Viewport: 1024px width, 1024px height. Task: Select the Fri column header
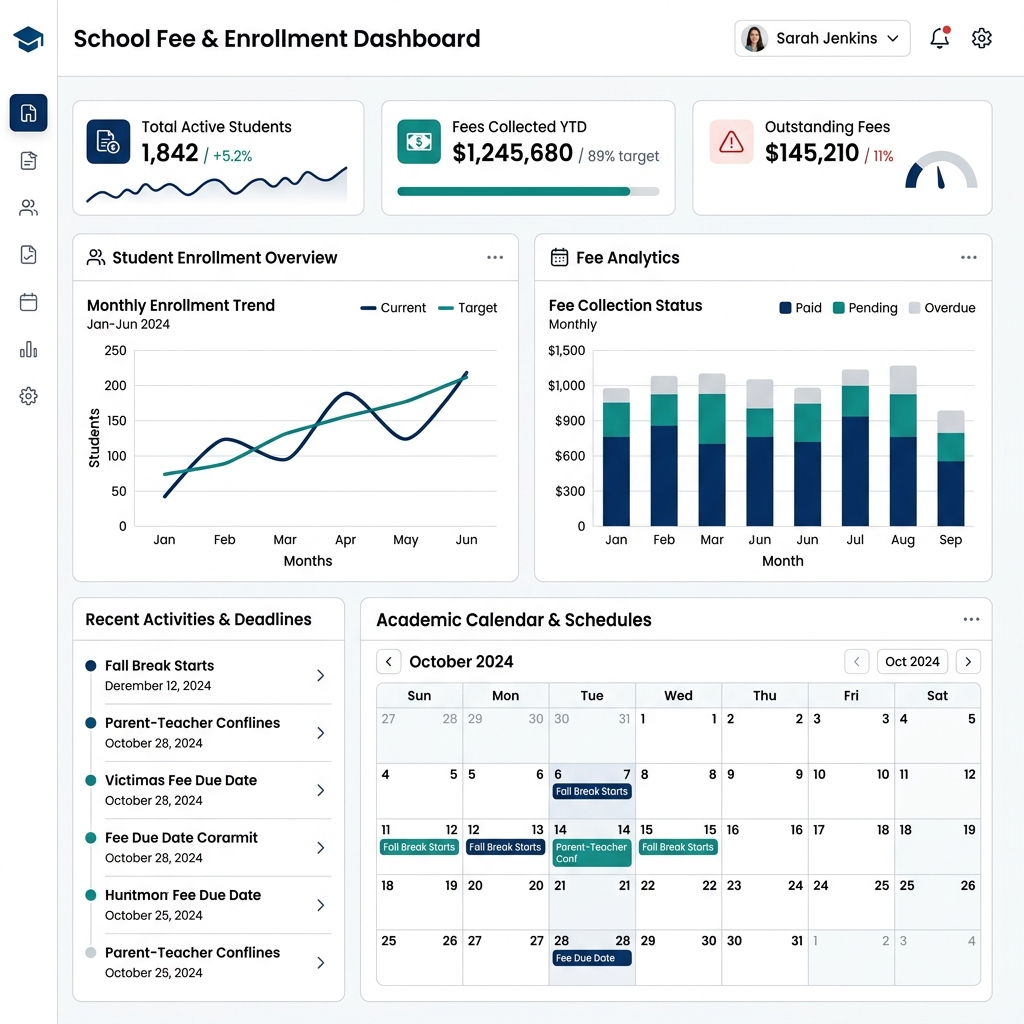coord(851,696)
